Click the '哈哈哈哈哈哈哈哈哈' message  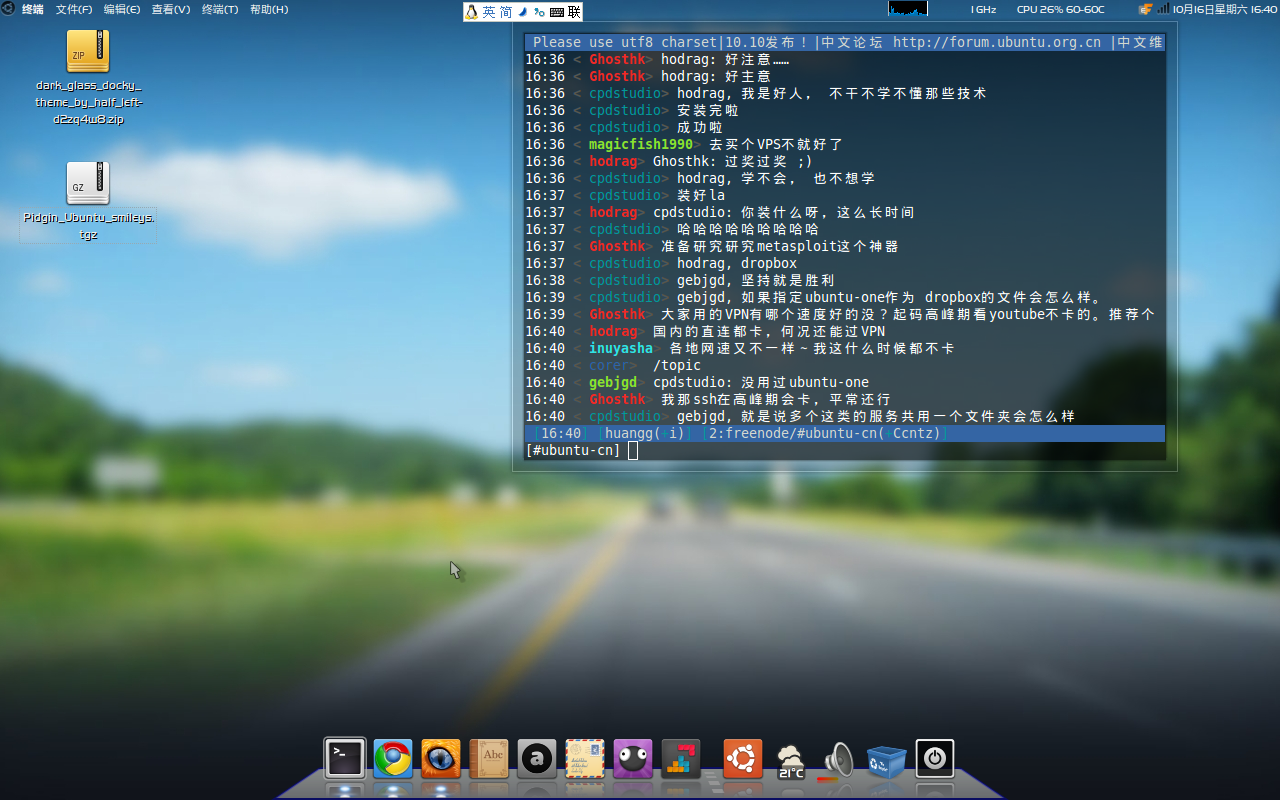[748, 229]
